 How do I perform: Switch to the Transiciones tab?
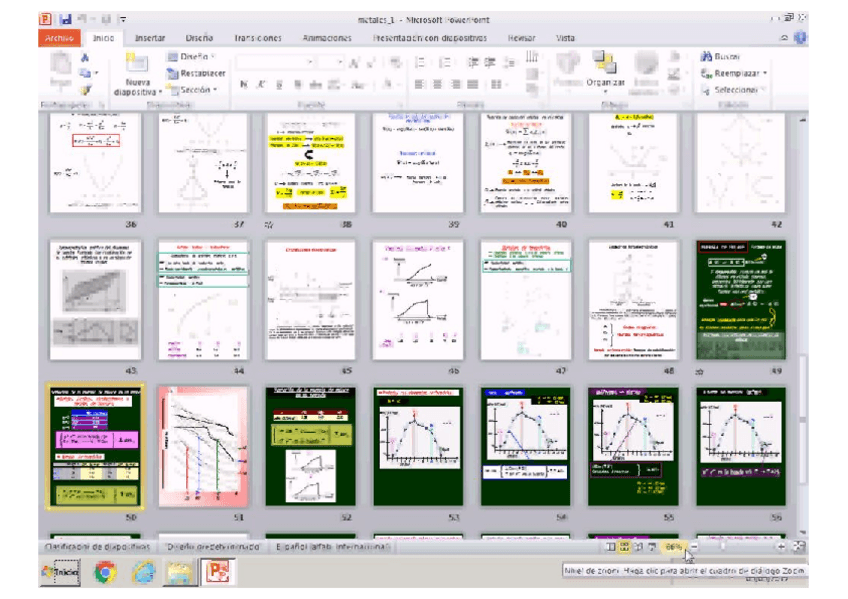[x=258, y=38]
